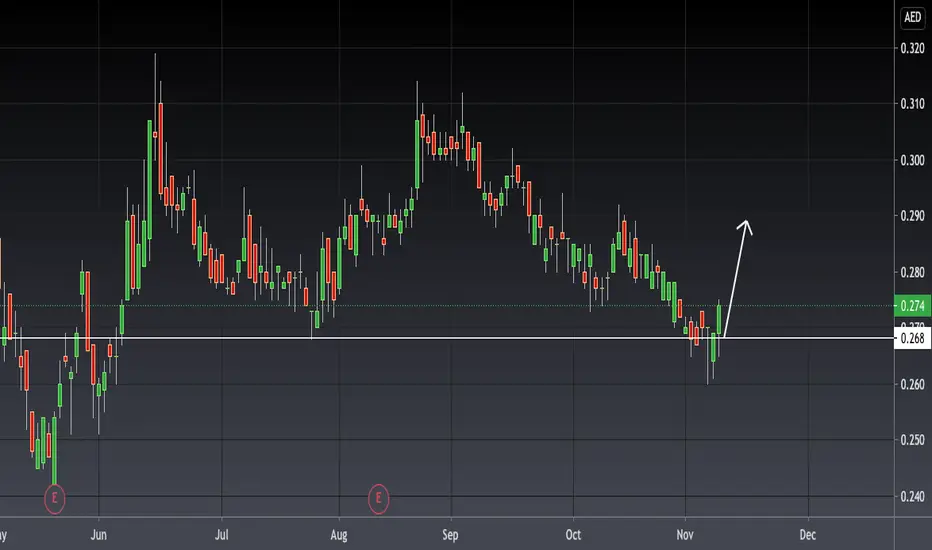Click the Oct label on time axis
This screenshot has height=550, width=932.
pyautogui.click(x=573, y=535)
